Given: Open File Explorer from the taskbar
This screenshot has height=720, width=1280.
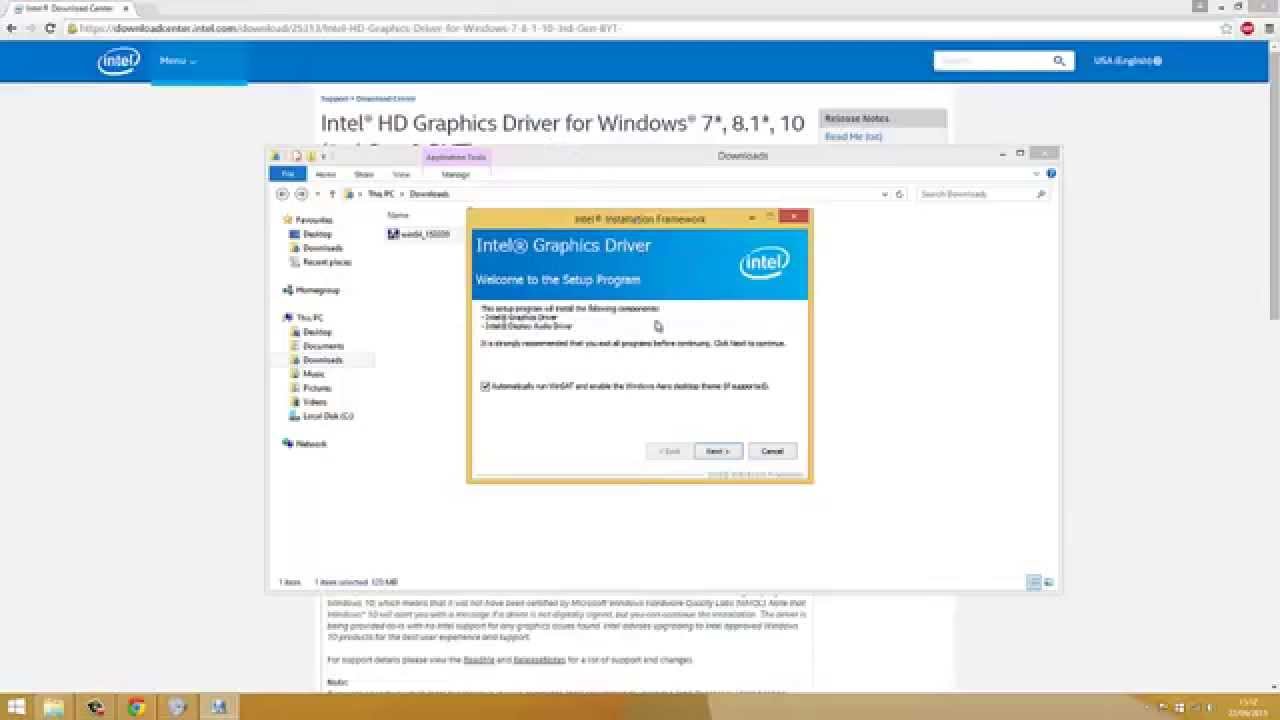Looking at the screenshot, I should pyautogui.click(x=53, y=707).
